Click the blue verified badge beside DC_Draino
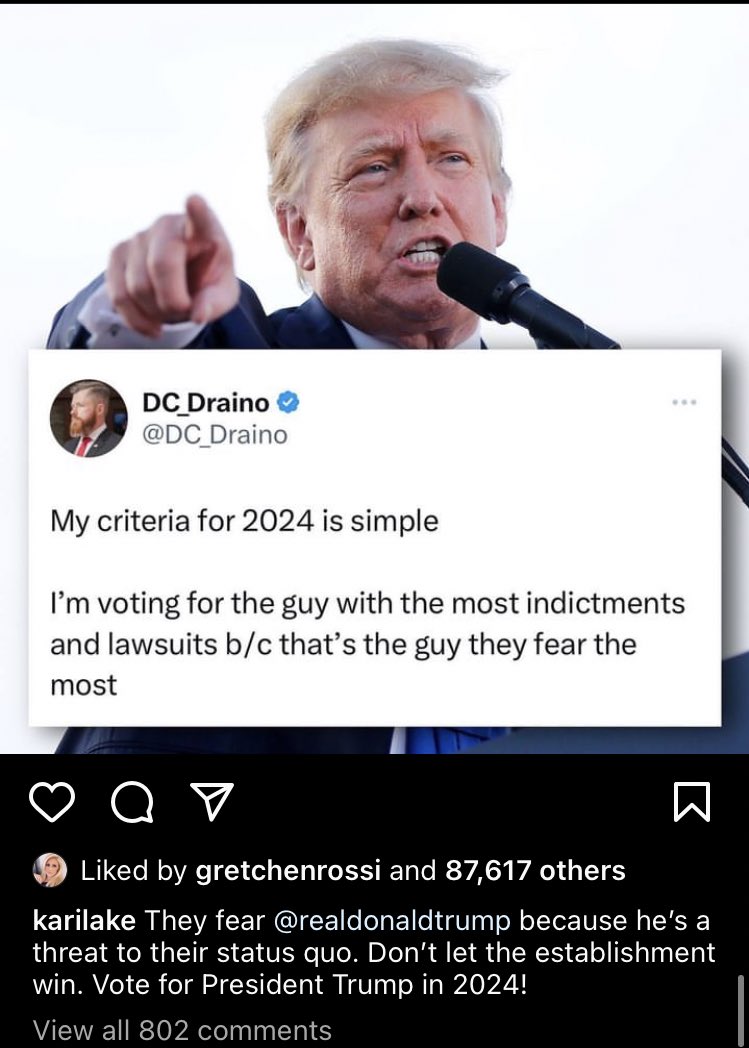 [288, 402]
